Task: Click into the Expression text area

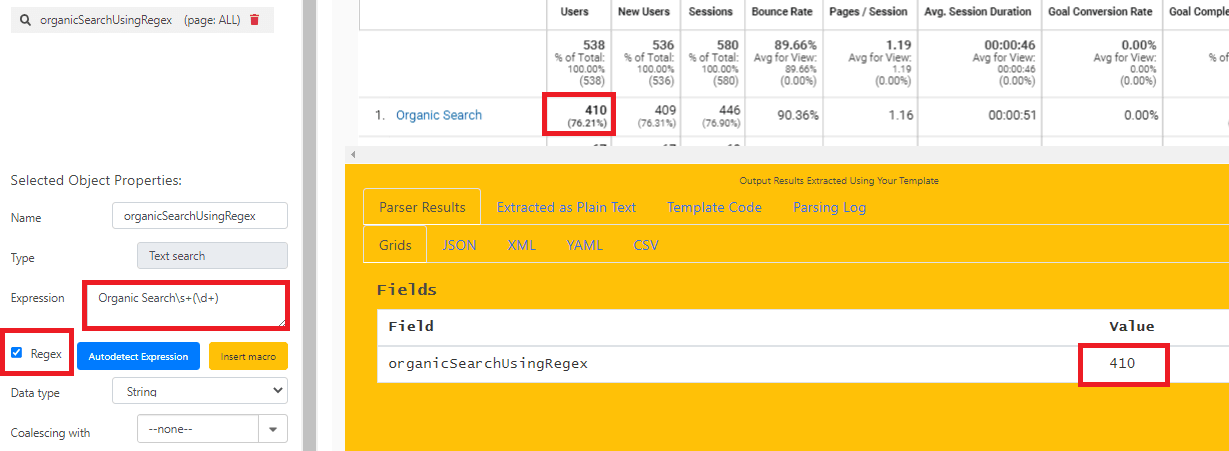Action: click(186, 306)
